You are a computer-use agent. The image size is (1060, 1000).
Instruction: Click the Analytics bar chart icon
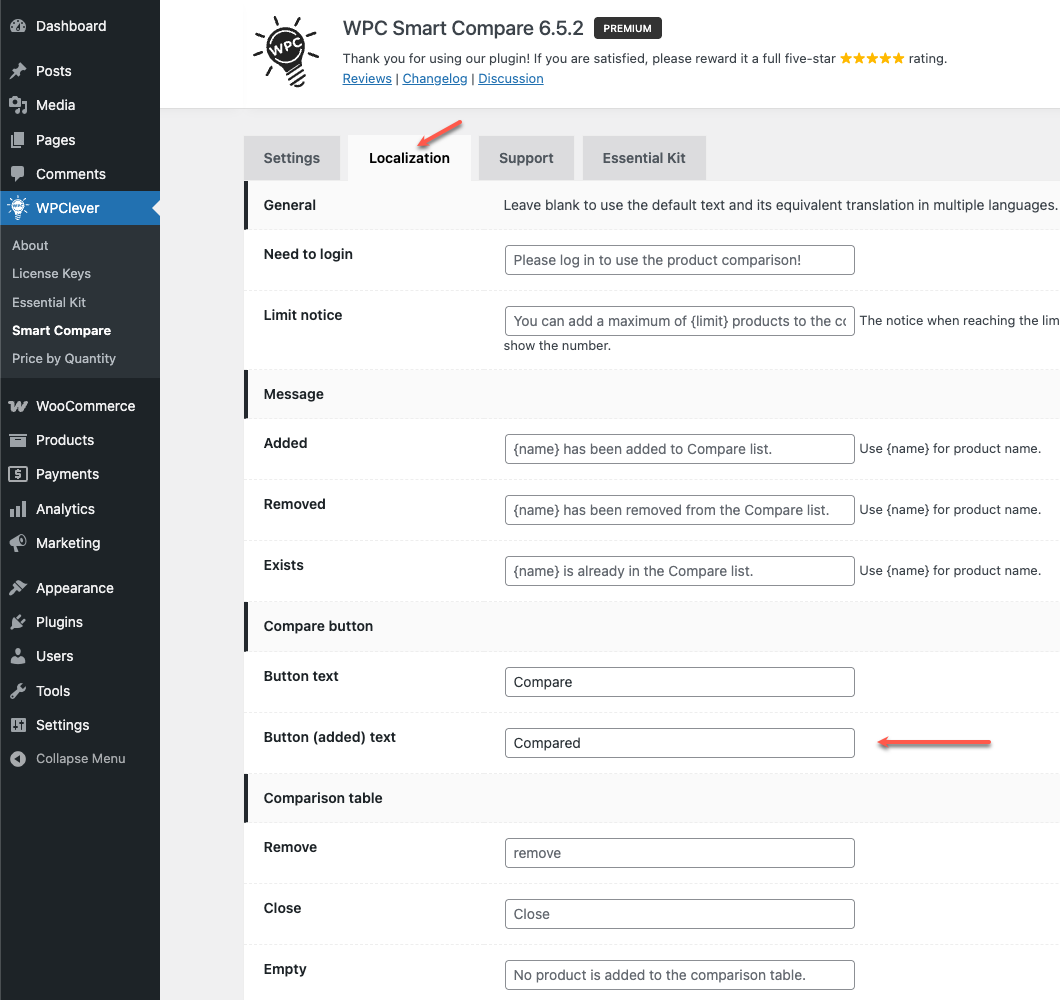[x=18, y=509]
